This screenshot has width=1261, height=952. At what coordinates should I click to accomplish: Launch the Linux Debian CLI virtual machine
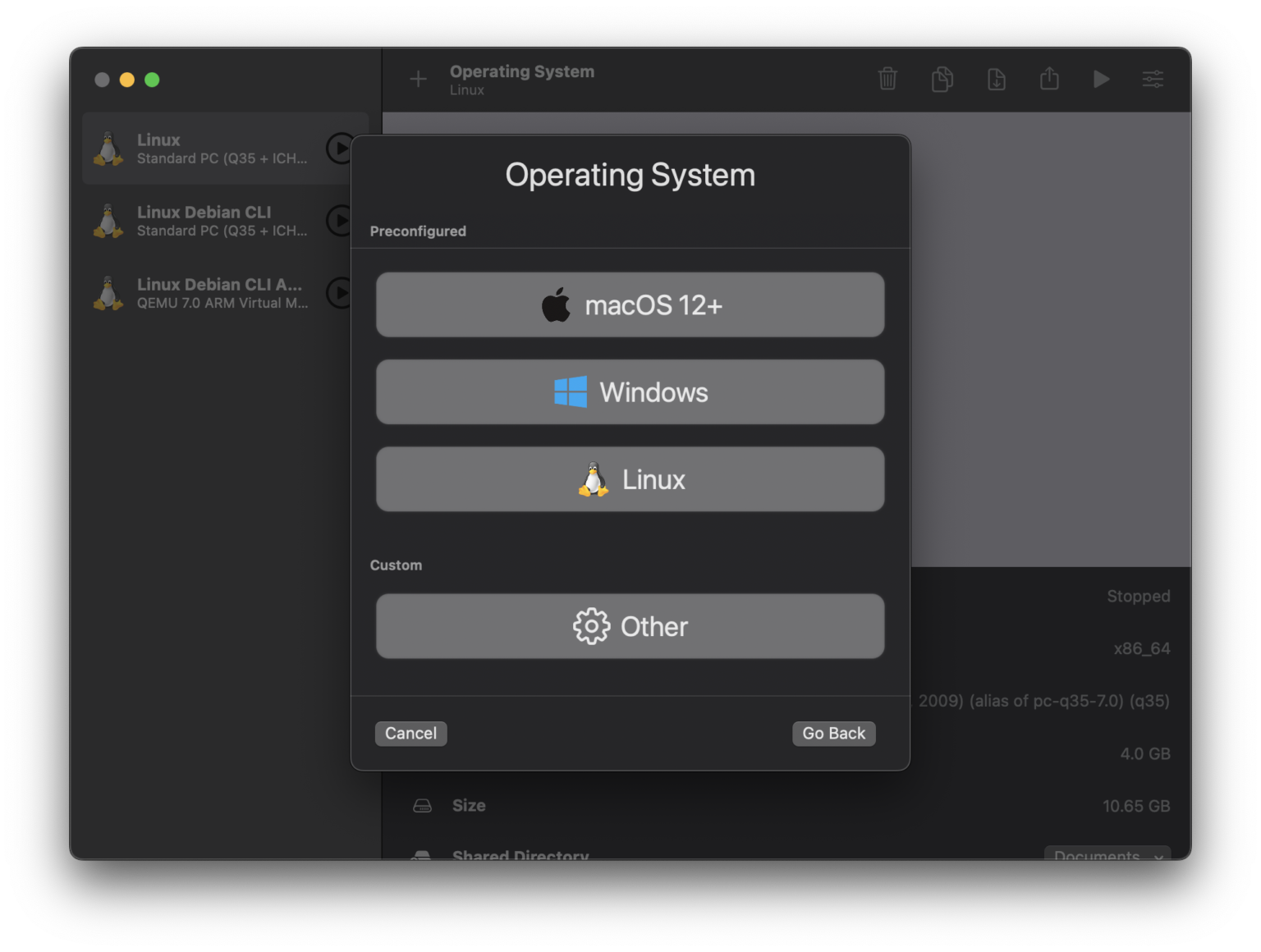click(x=339, y=220)
